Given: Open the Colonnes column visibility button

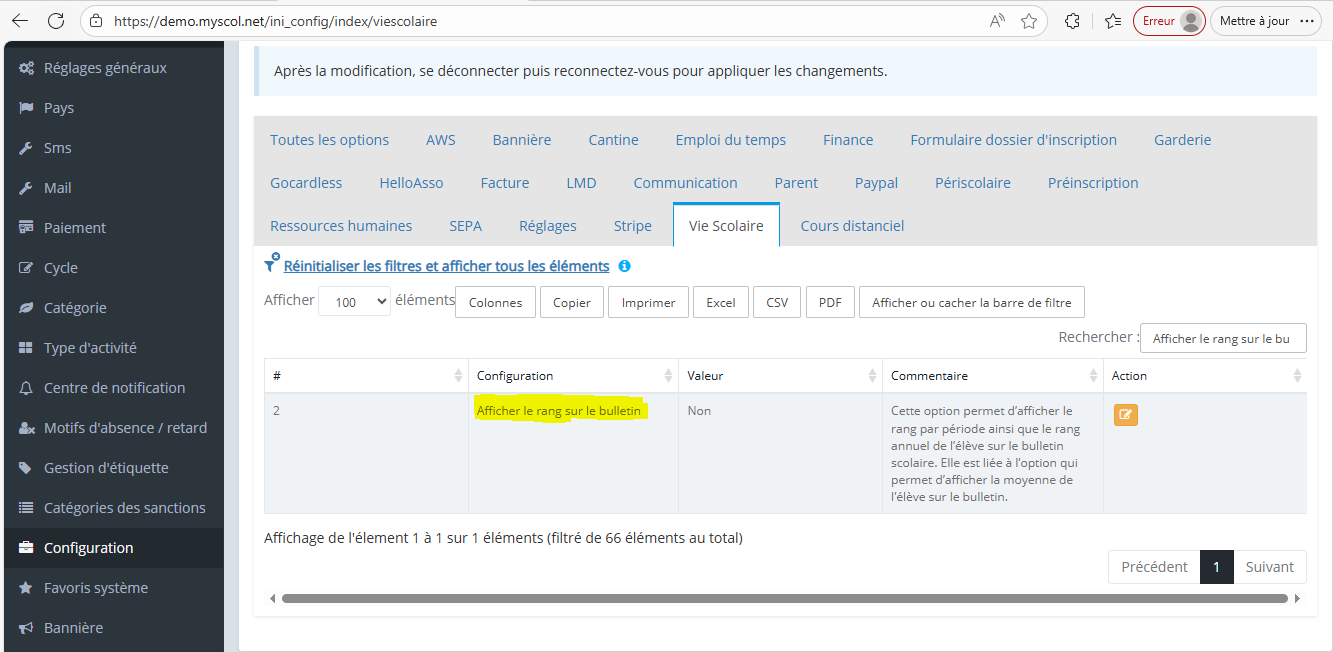Looking at the screenshot, I should (x=495, y=302).
